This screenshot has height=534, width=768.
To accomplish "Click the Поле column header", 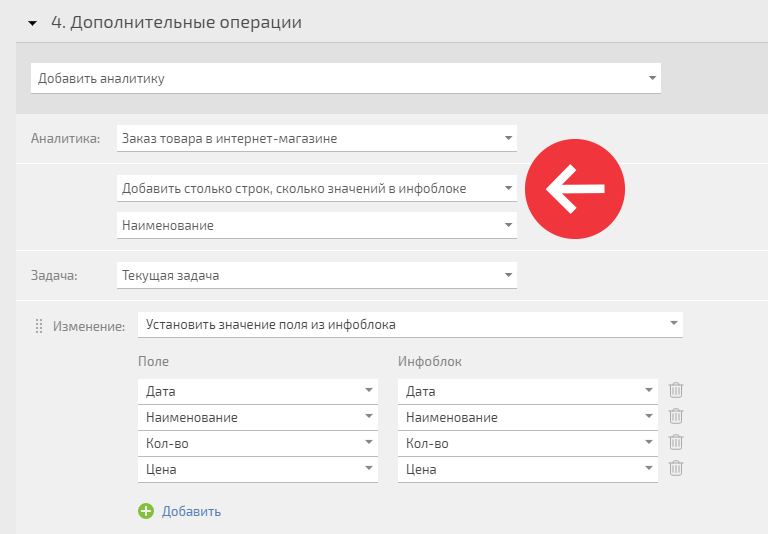I will [153, 362].
